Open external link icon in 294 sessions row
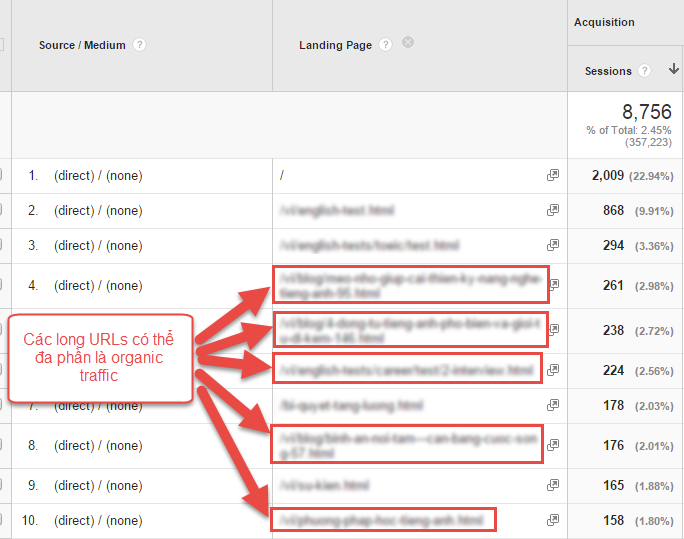684x539 pixels. click(x=553, y=245)
